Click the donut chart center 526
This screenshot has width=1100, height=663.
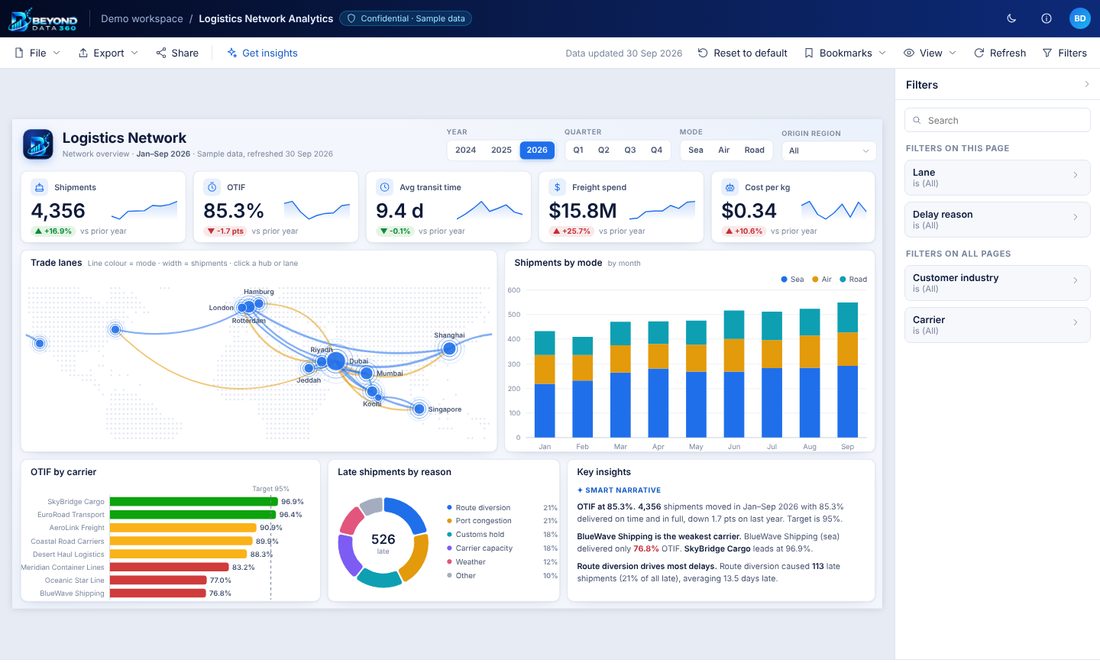[x=383, y=542]
